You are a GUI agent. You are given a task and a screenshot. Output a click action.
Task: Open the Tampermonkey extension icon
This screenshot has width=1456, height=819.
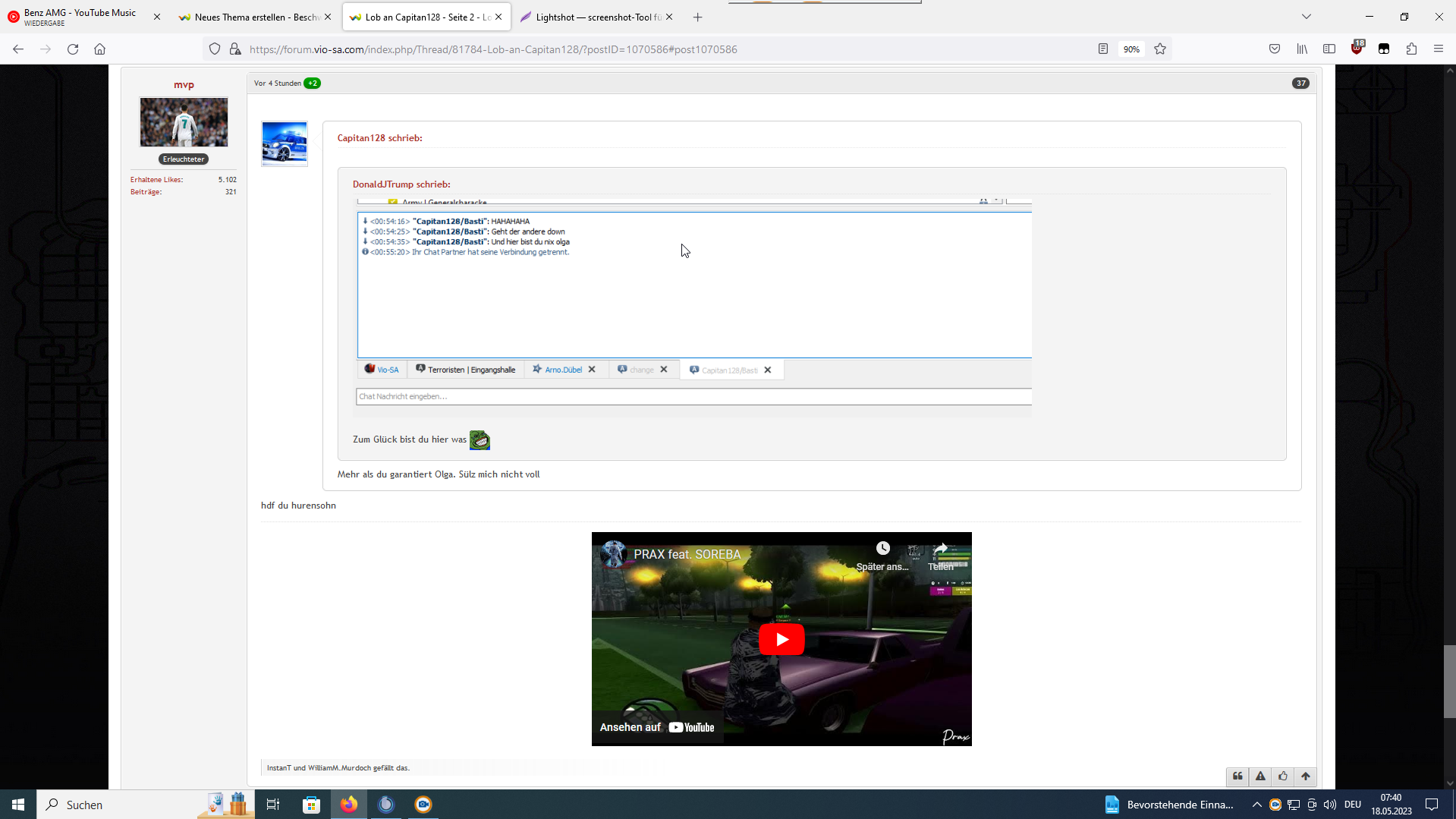click(x=1384, y=49)
